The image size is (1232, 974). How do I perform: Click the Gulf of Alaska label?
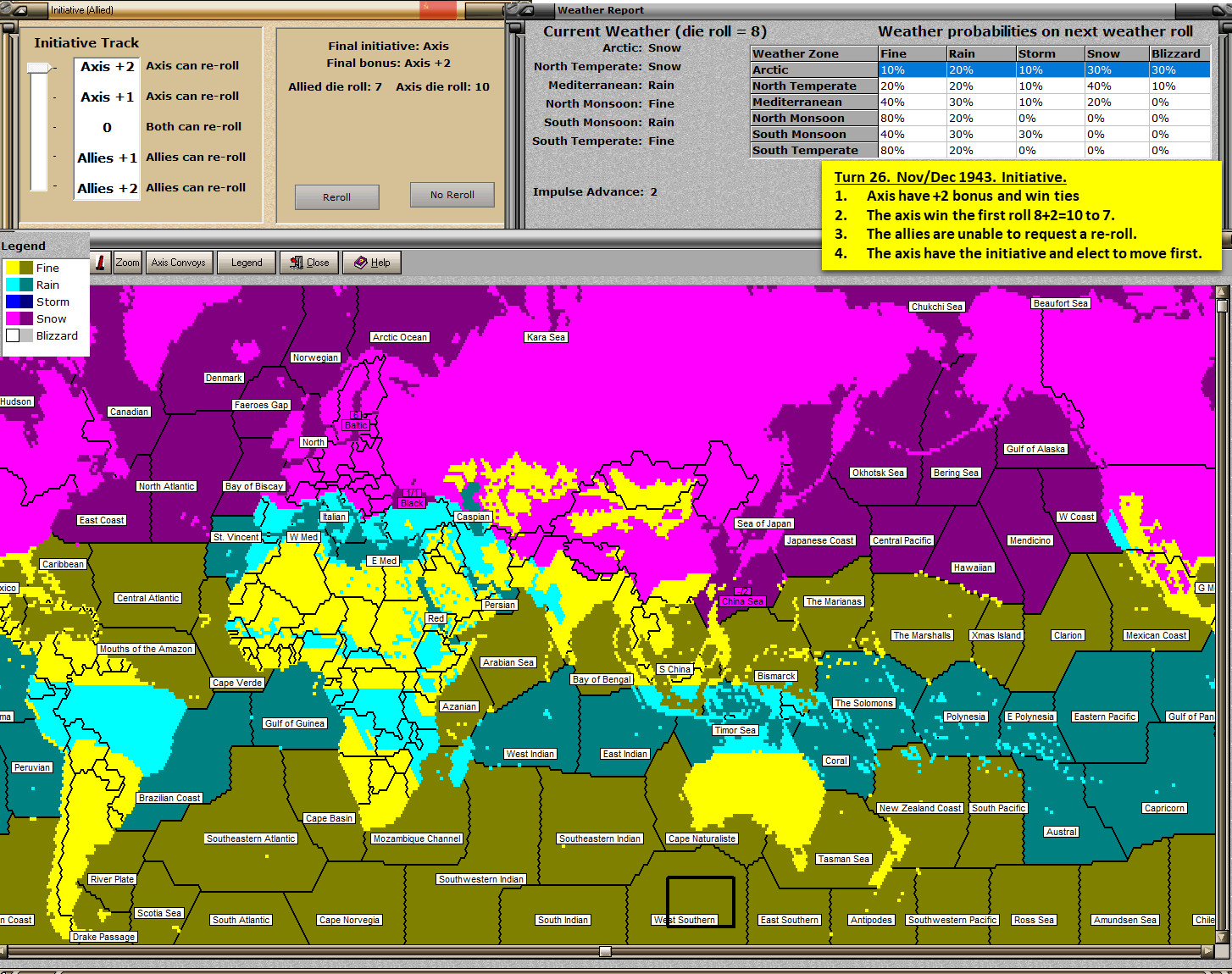point(1035,449)
